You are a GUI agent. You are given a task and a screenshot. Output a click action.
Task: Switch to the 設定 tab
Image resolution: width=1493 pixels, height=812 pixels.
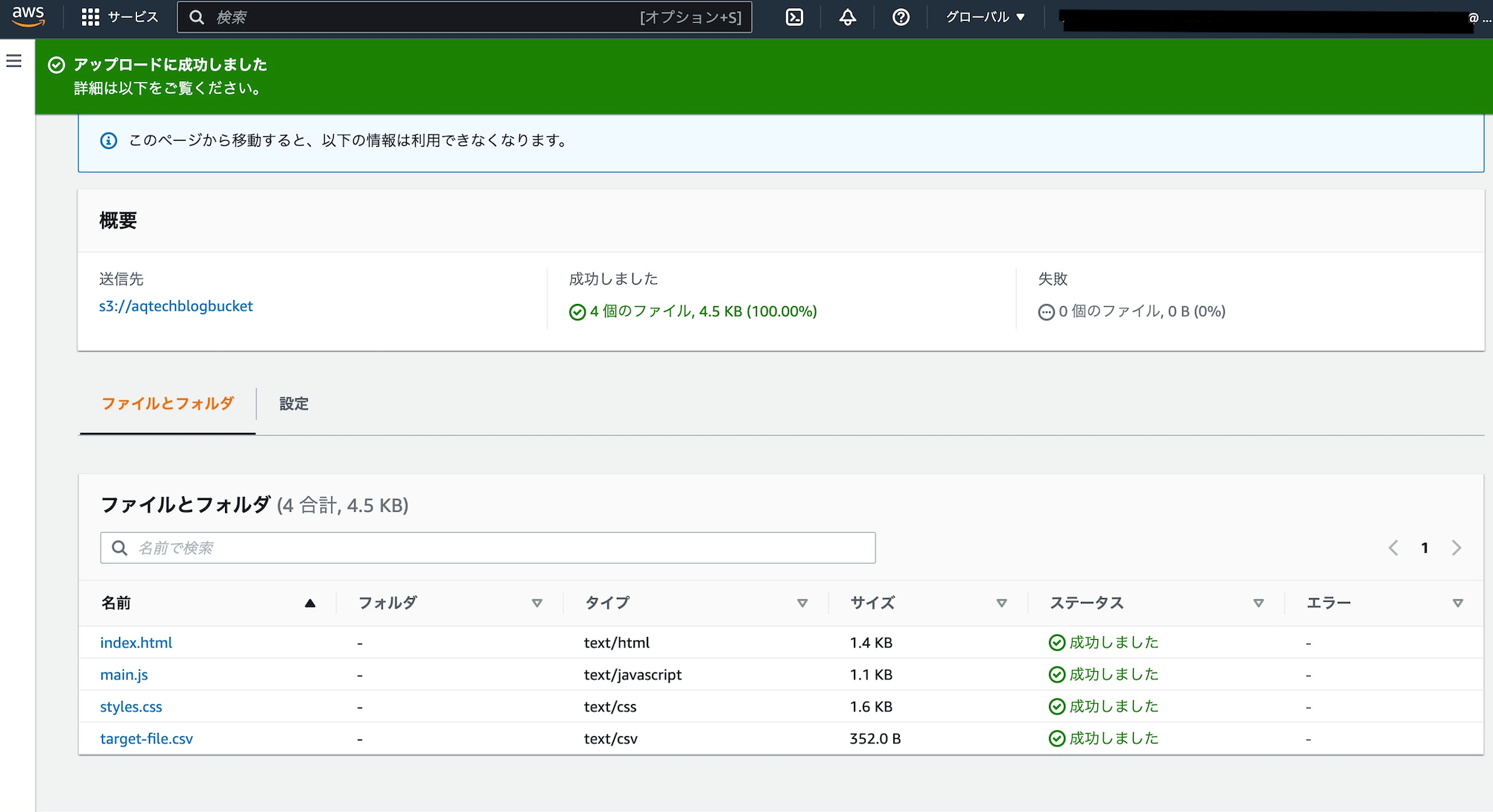(x=294, y=404)
